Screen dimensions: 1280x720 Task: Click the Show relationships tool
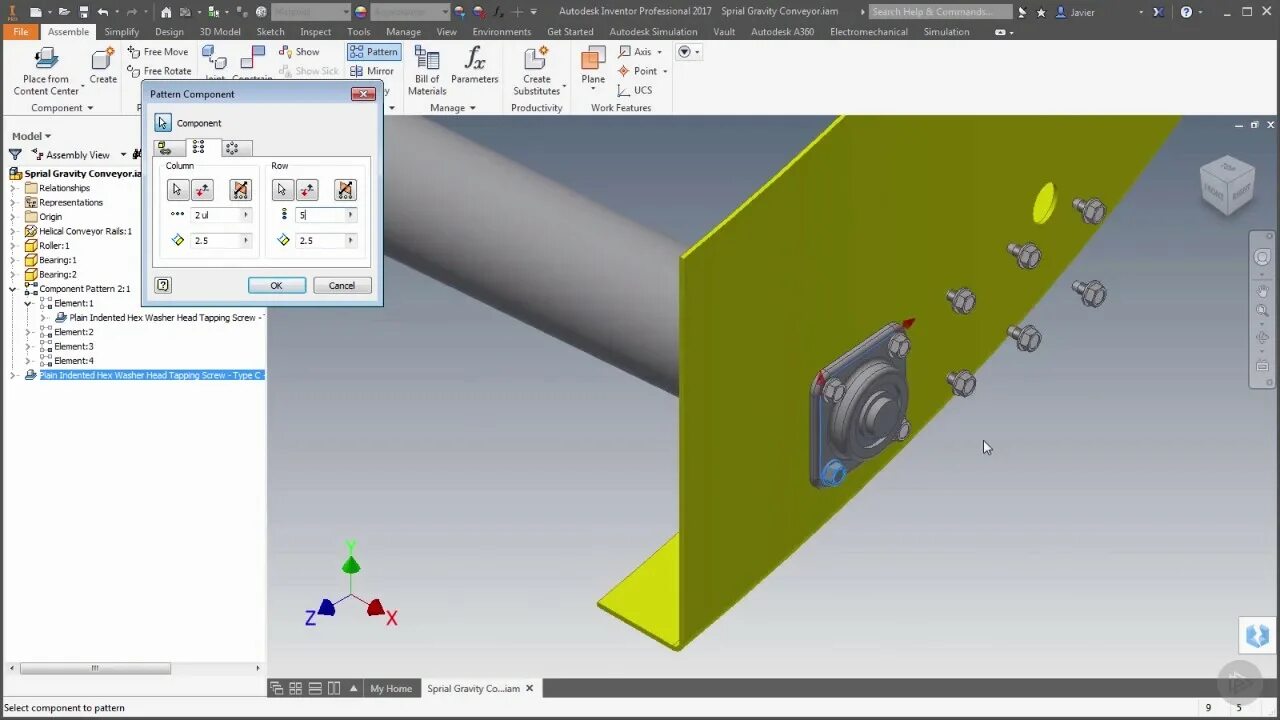(299, 51)
